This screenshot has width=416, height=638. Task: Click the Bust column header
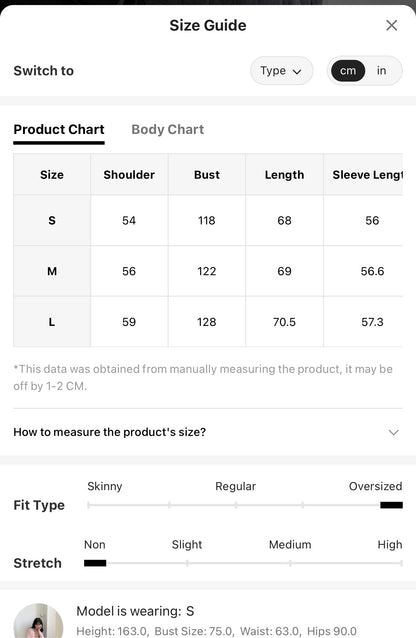[207, 175]
